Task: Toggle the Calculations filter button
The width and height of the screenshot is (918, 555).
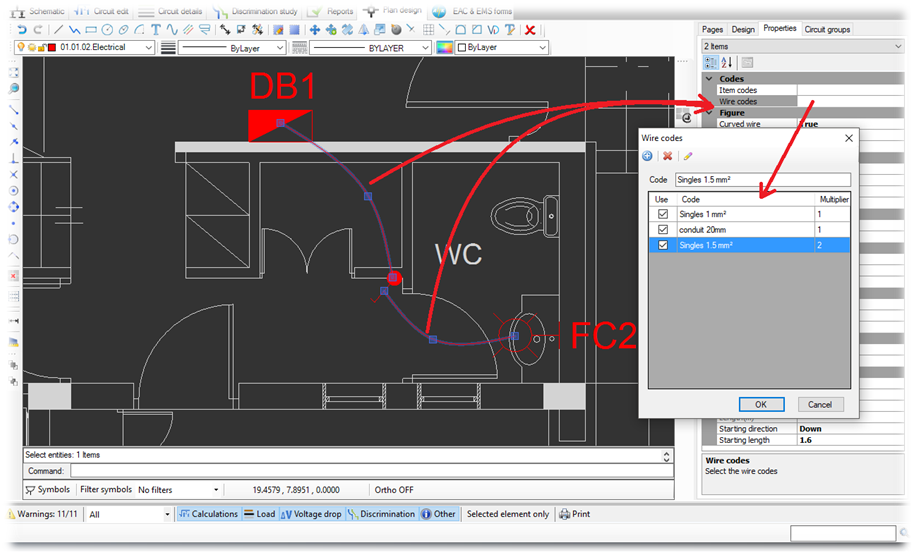Action: click(208, 514)
